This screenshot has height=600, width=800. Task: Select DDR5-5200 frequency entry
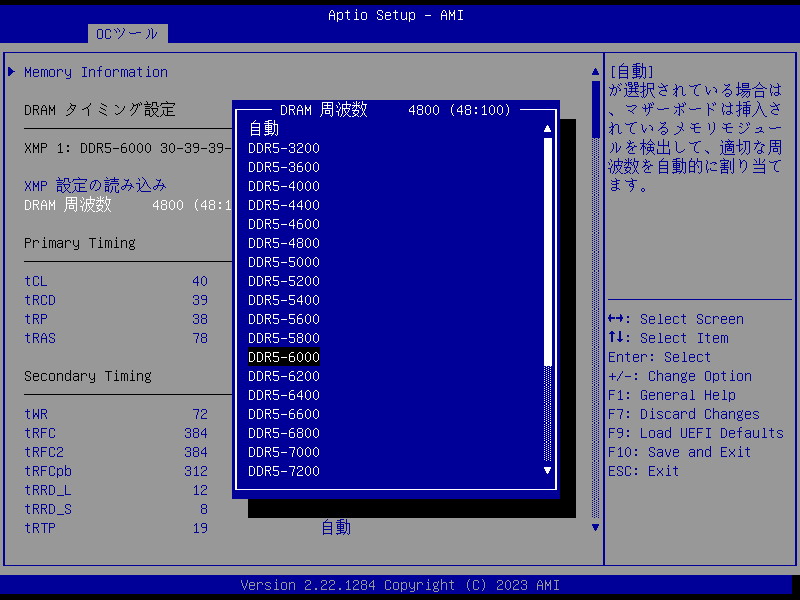tap(284, 281)
